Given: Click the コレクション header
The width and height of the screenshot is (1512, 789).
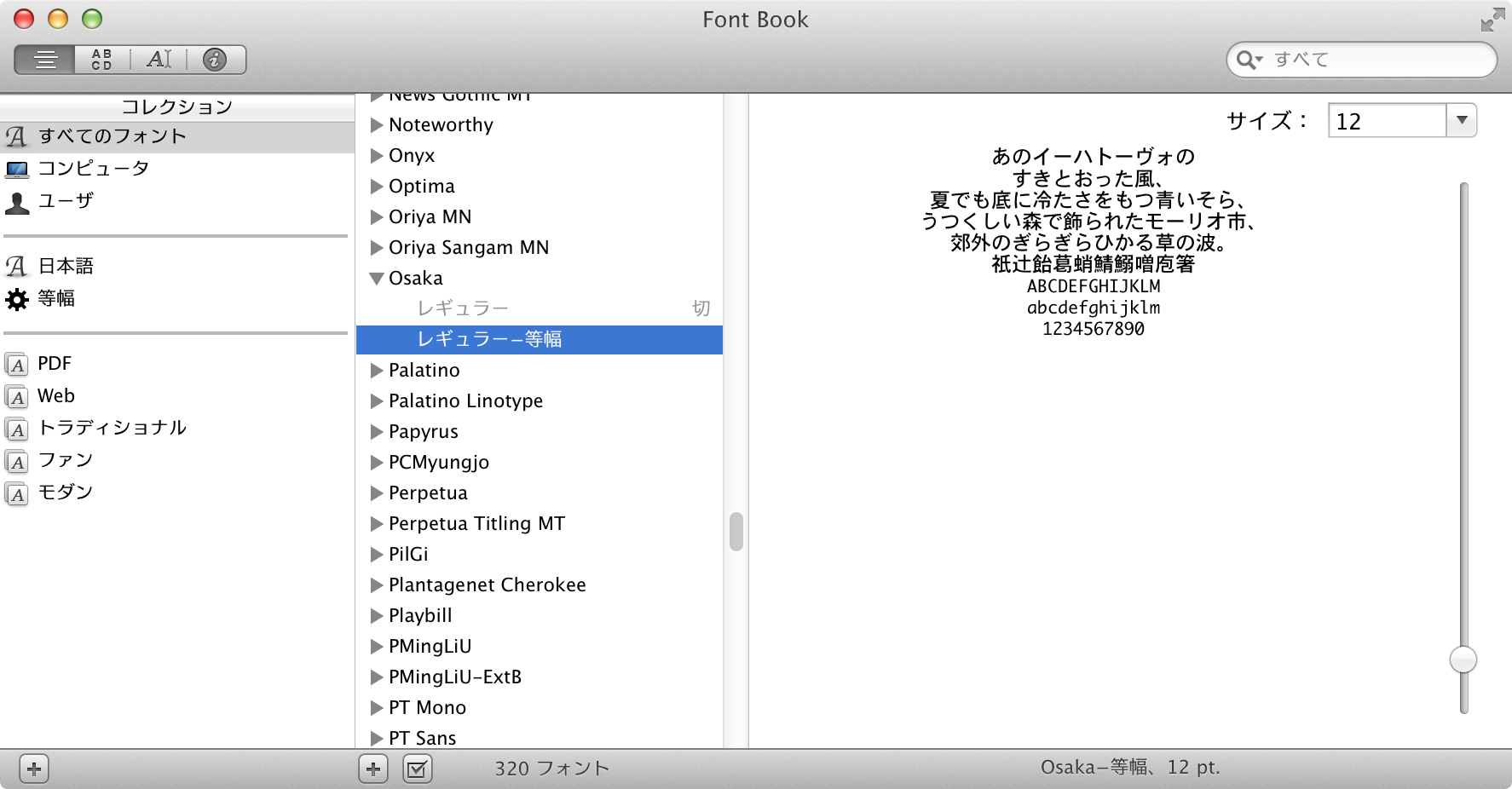Looking at the screenshot, I should (177, 107).
